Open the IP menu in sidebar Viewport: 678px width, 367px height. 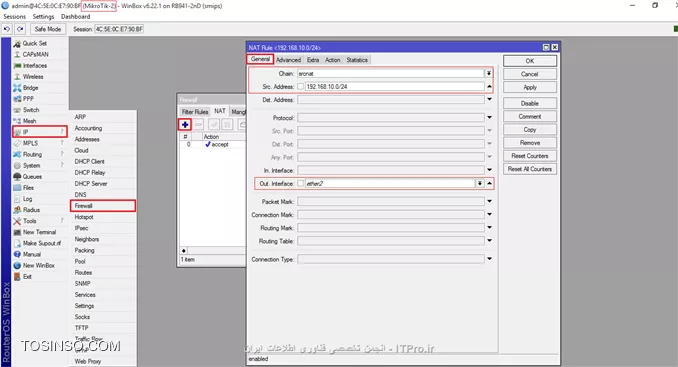(x=40, y=132)
